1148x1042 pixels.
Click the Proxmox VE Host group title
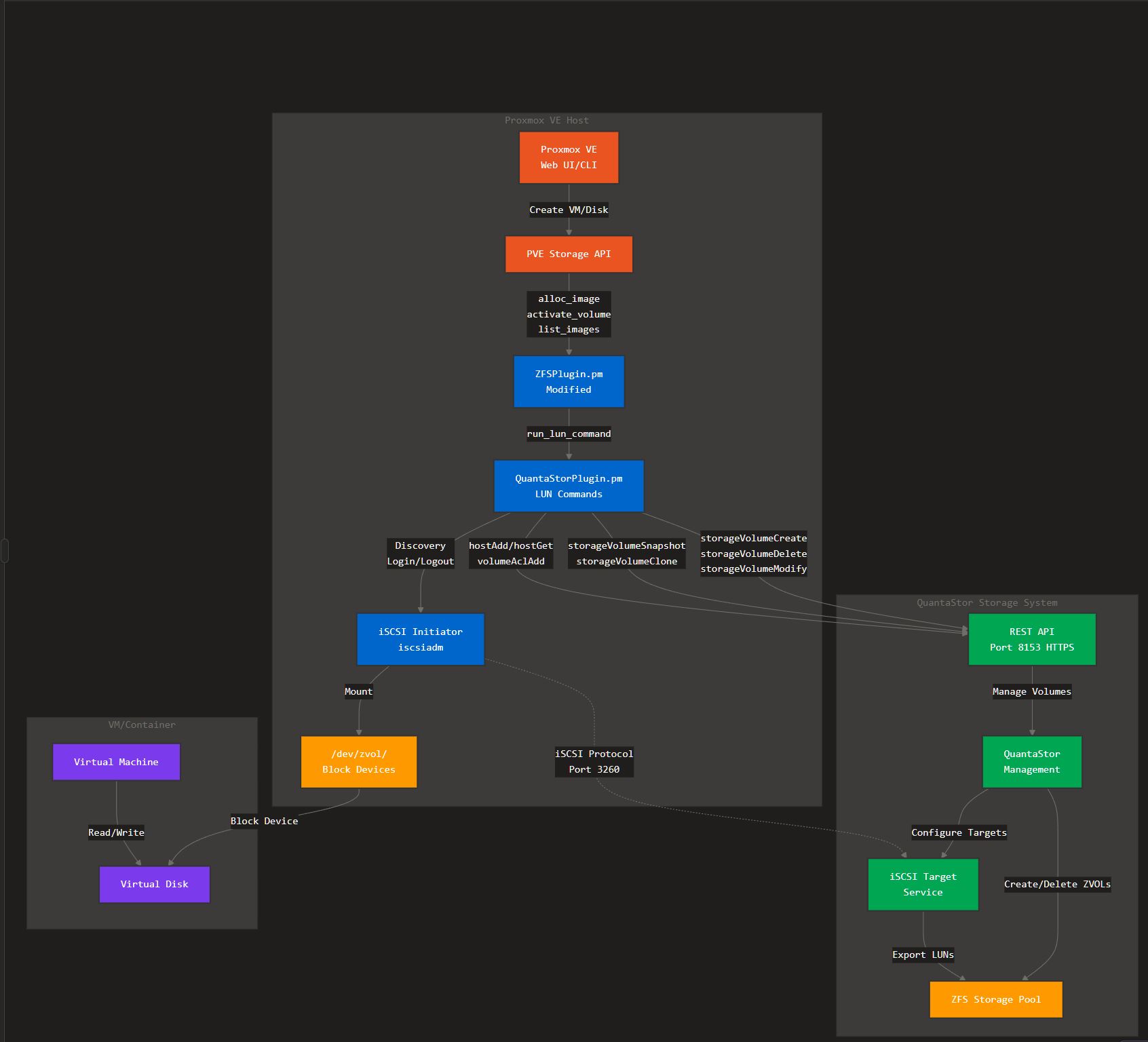(x=547, y=120)
